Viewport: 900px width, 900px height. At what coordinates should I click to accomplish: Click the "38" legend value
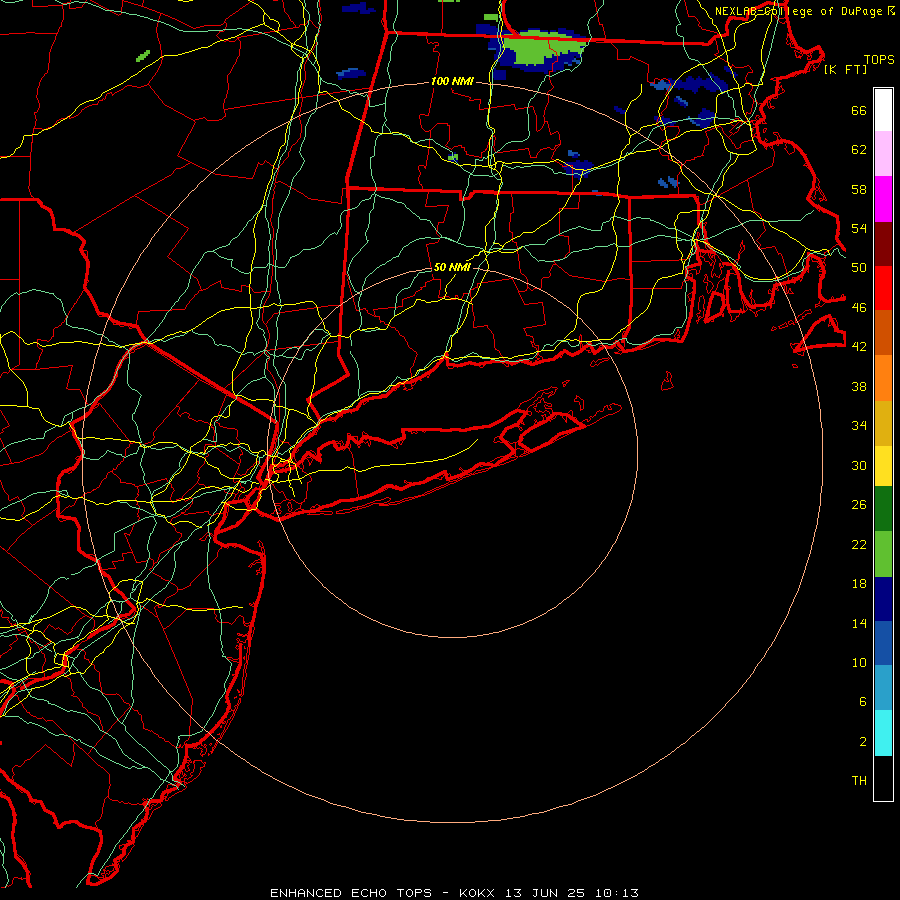(x=859, y=386)
